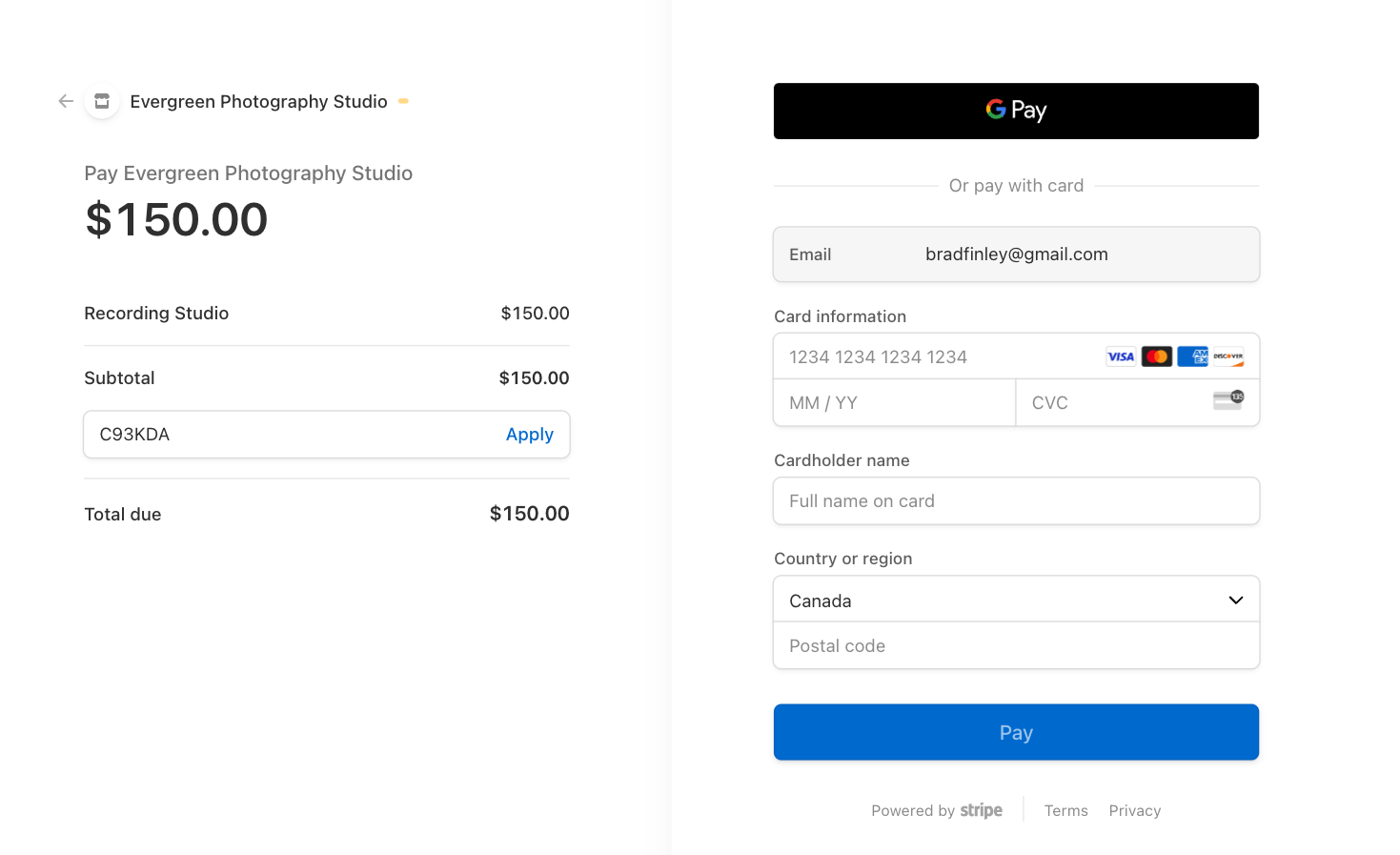The width and height of the screenshot is (1400, 855).
Task: Click the Postal code field
Action: 1016,645
